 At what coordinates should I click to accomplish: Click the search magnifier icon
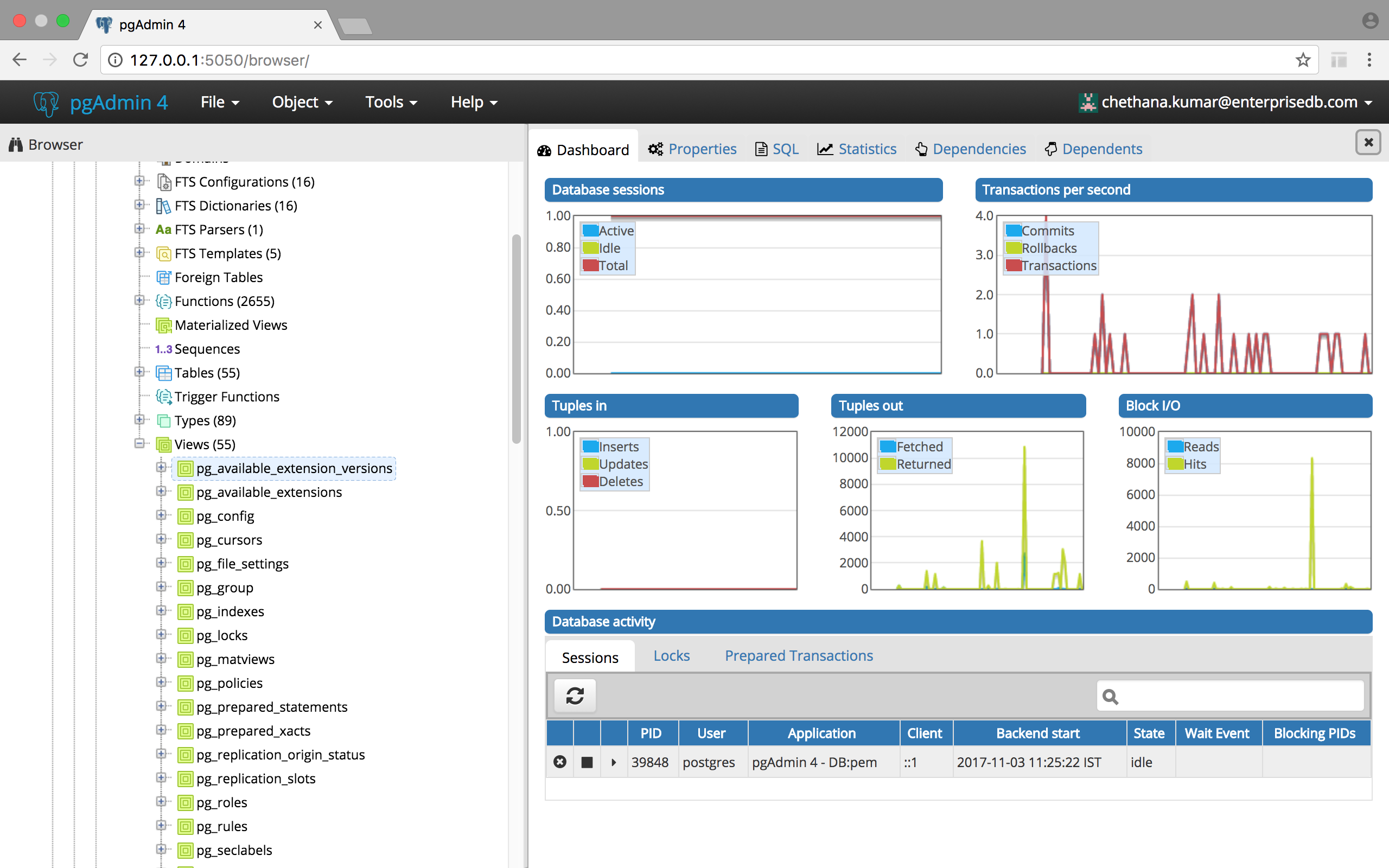[x=1110, y=697]
